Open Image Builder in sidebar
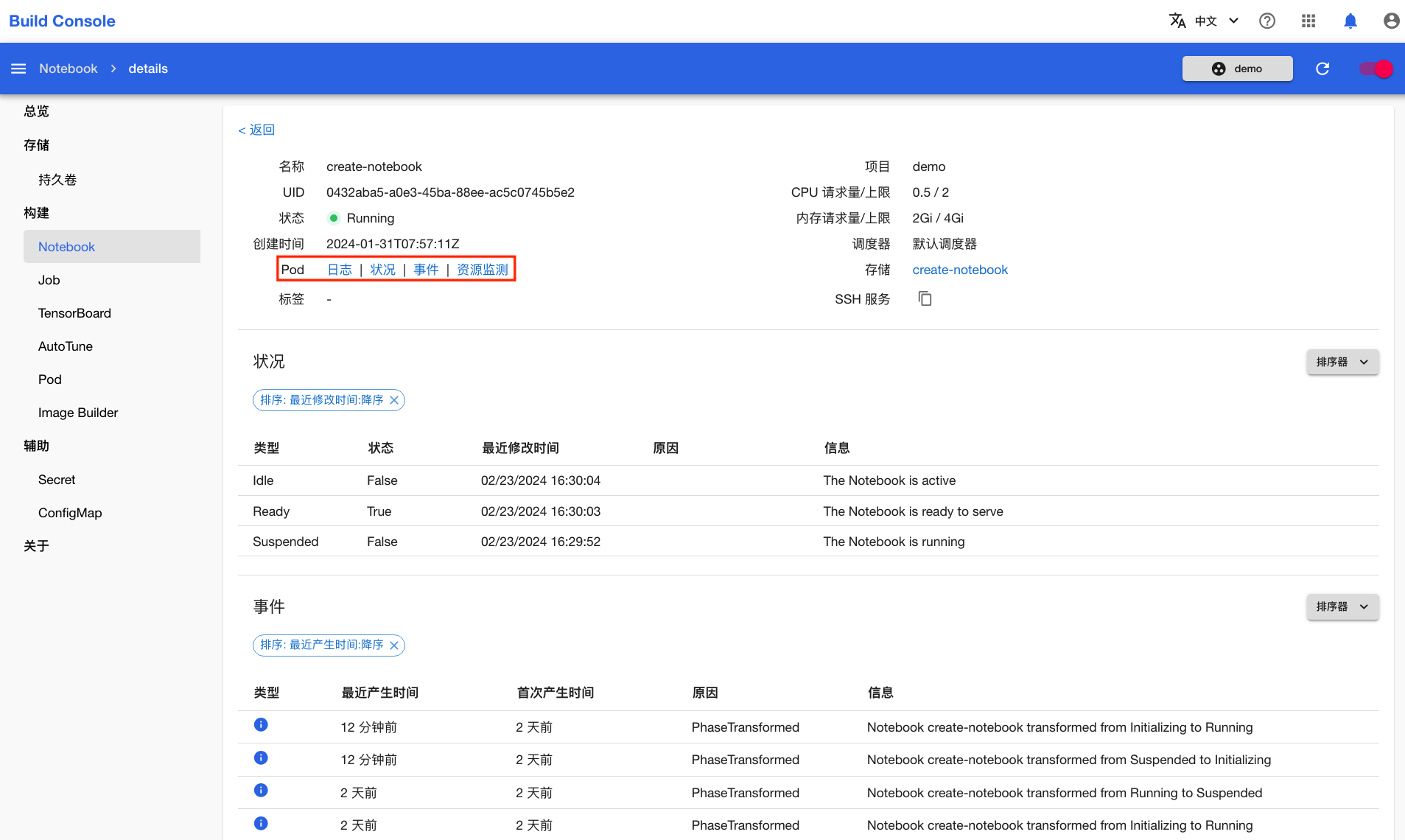Viewport: 1405px width, 840px height. coord(78,413)
